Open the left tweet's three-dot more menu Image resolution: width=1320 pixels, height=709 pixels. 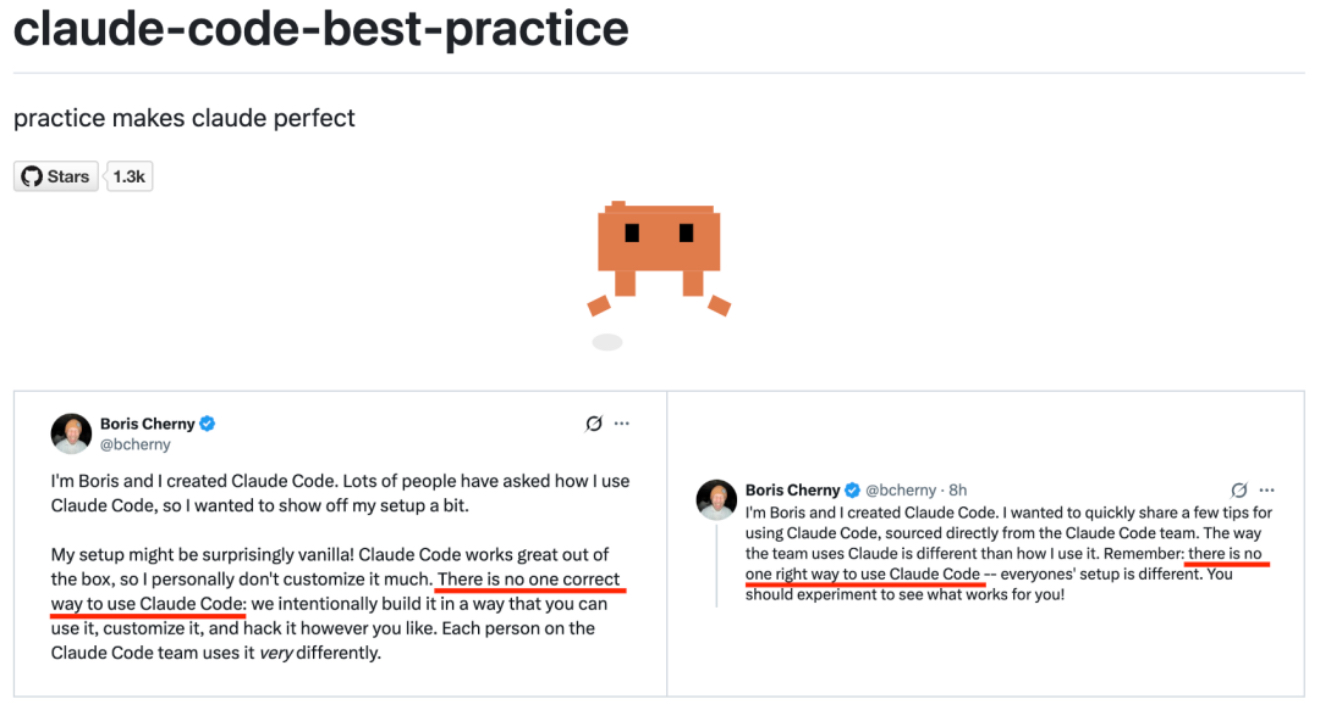622,423
